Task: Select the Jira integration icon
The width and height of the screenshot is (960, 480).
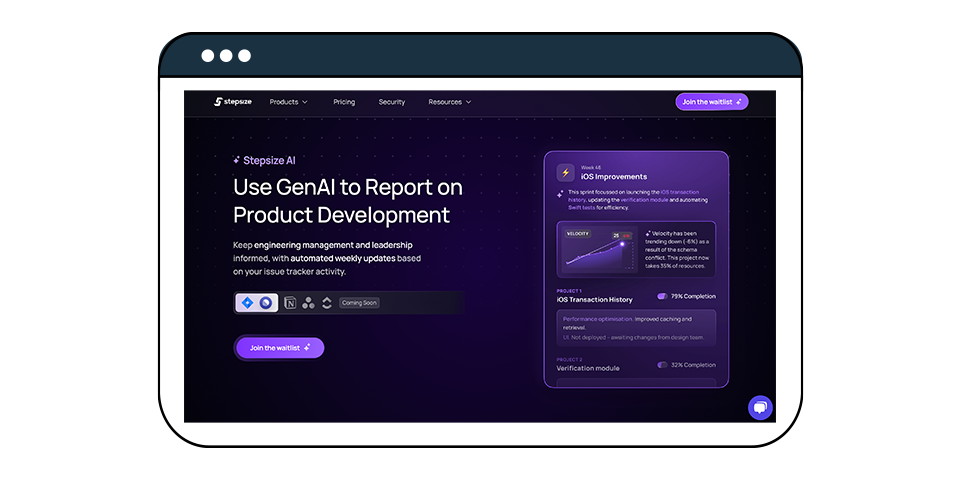Action: pyautogui.click(x=247, y=302)
